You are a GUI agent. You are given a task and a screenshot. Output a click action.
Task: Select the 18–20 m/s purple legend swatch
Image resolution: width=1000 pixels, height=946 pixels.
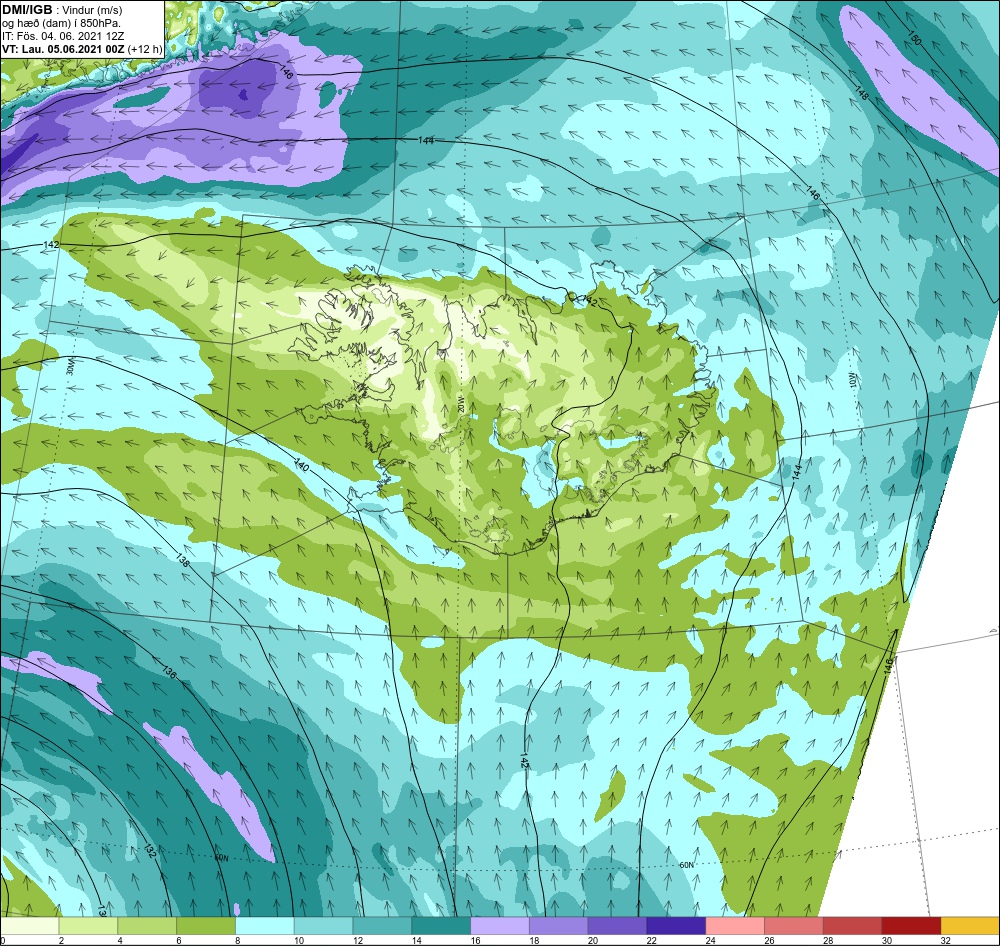click(559, 926)
